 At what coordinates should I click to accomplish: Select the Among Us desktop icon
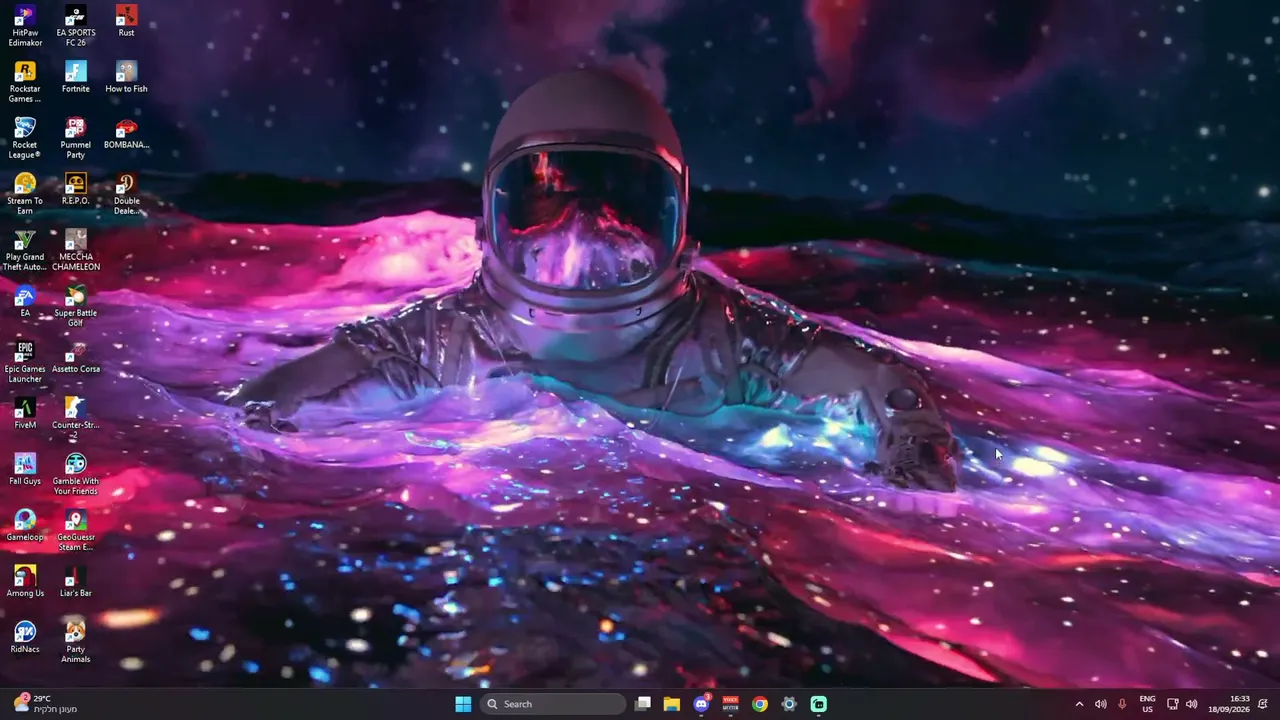[25, 581]
